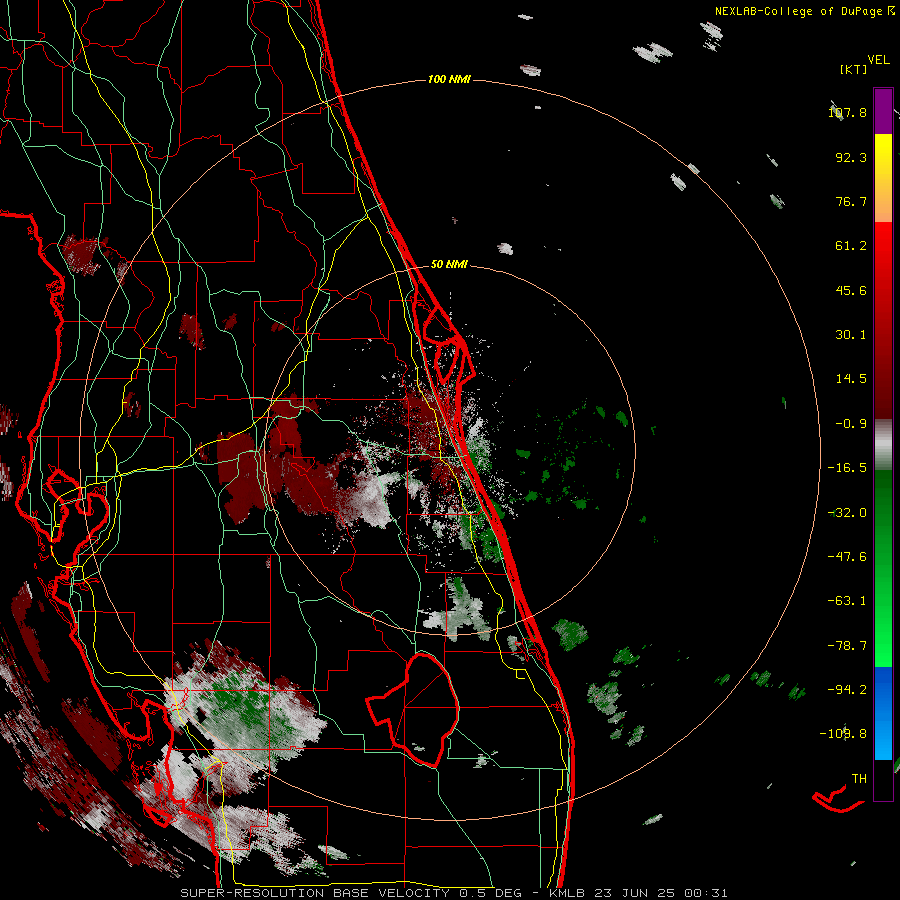Click the 100 NMI range ring label
This screenshot has width=900, height=900.
[449, 79]
